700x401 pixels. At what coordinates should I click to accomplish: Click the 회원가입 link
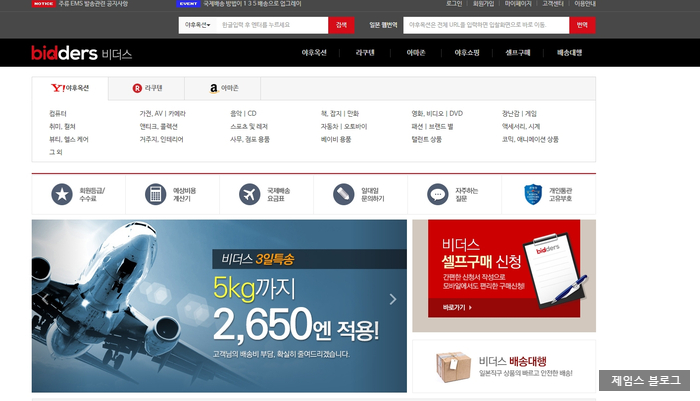click(483, 4)
